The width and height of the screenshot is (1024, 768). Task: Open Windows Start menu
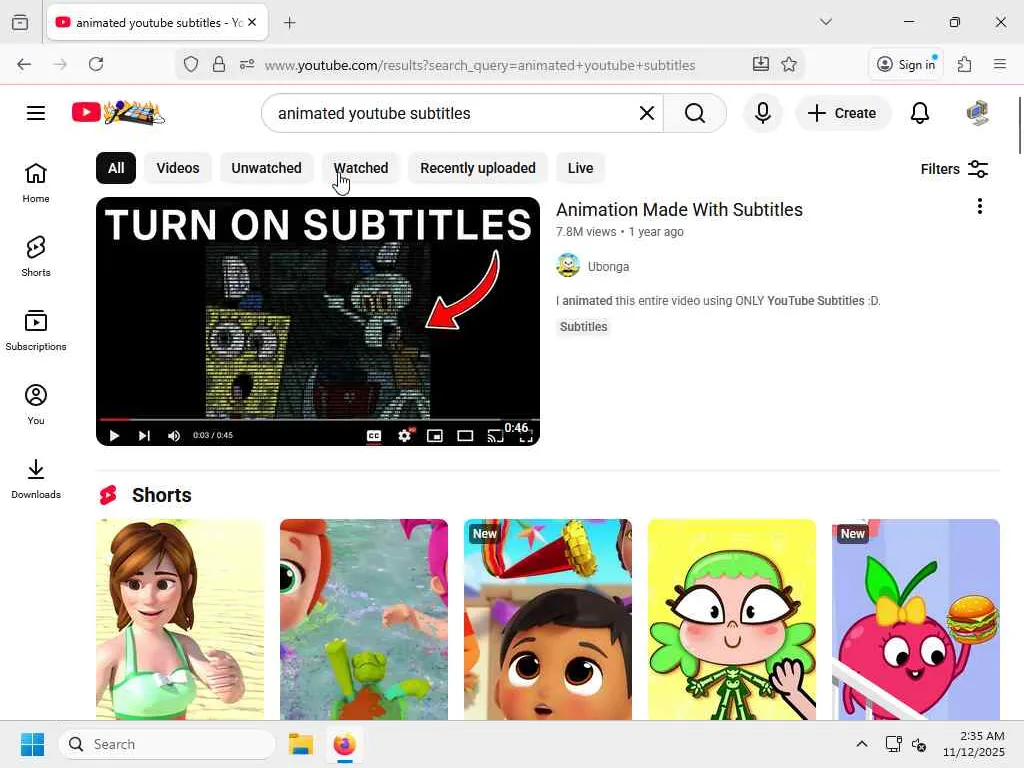click(32, 744)
